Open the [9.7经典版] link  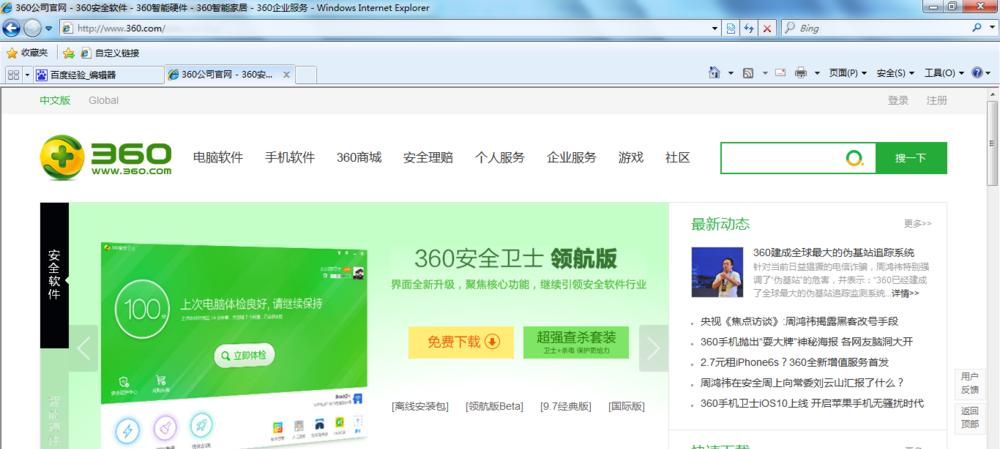(566, 406)
